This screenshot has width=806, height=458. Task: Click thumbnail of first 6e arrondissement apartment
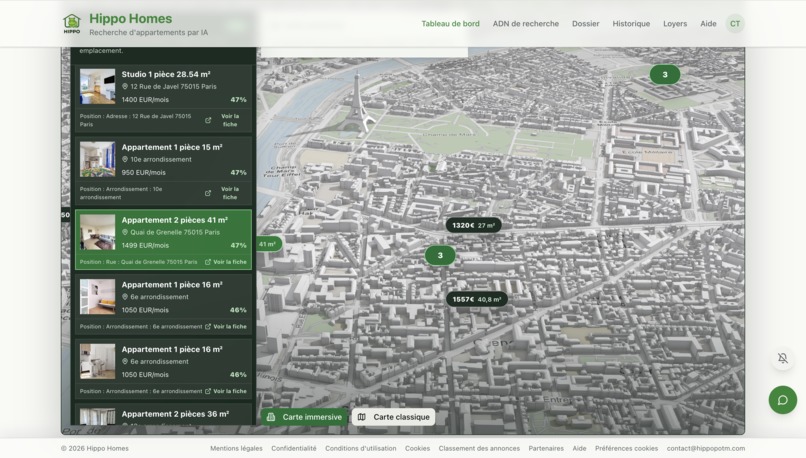pos(98,297)
